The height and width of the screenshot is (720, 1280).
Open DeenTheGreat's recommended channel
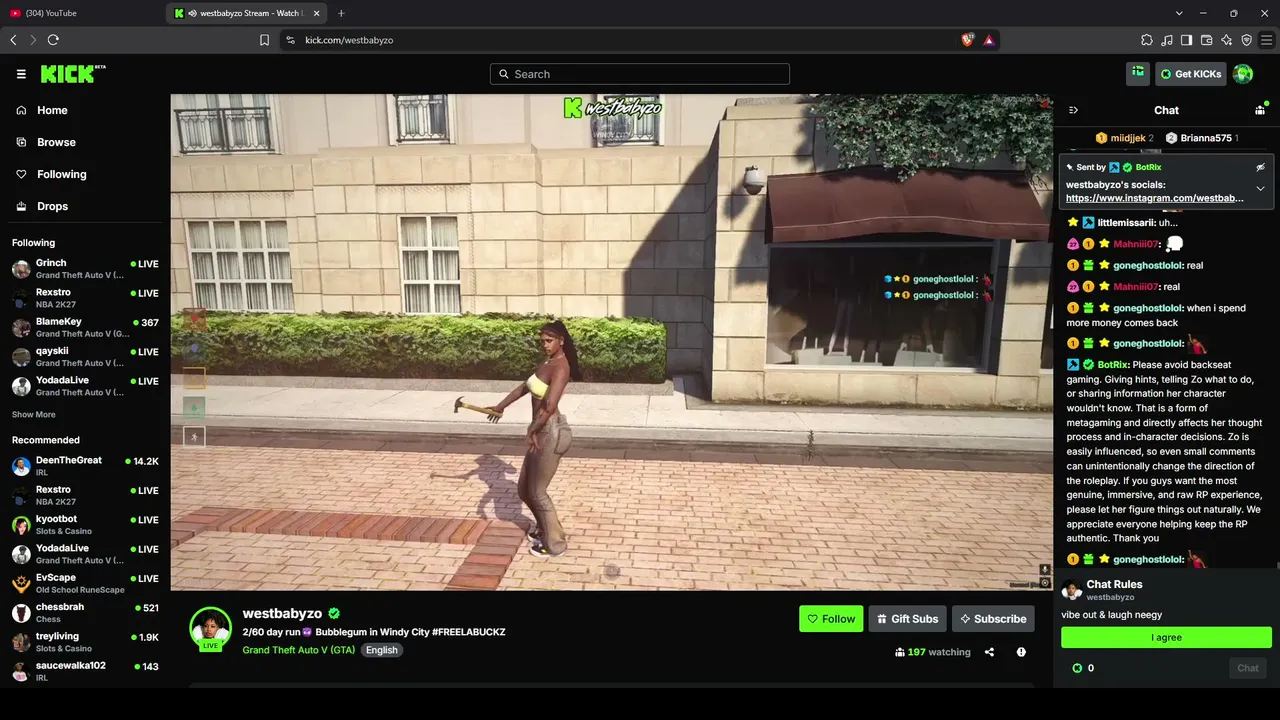coord(85,466)
